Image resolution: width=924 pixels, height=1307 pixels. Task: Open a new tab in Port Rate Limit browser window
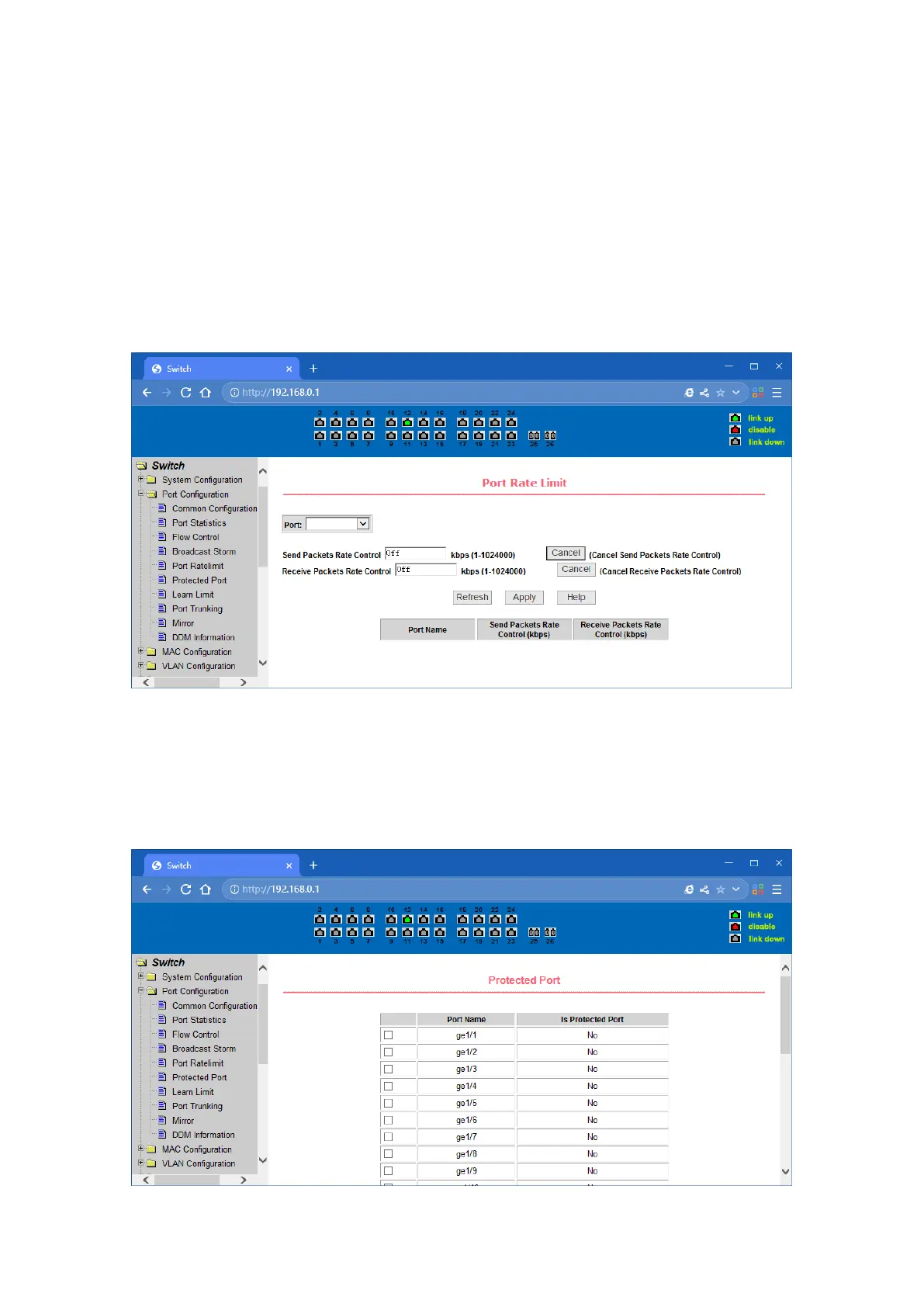(x=313, y=369)
